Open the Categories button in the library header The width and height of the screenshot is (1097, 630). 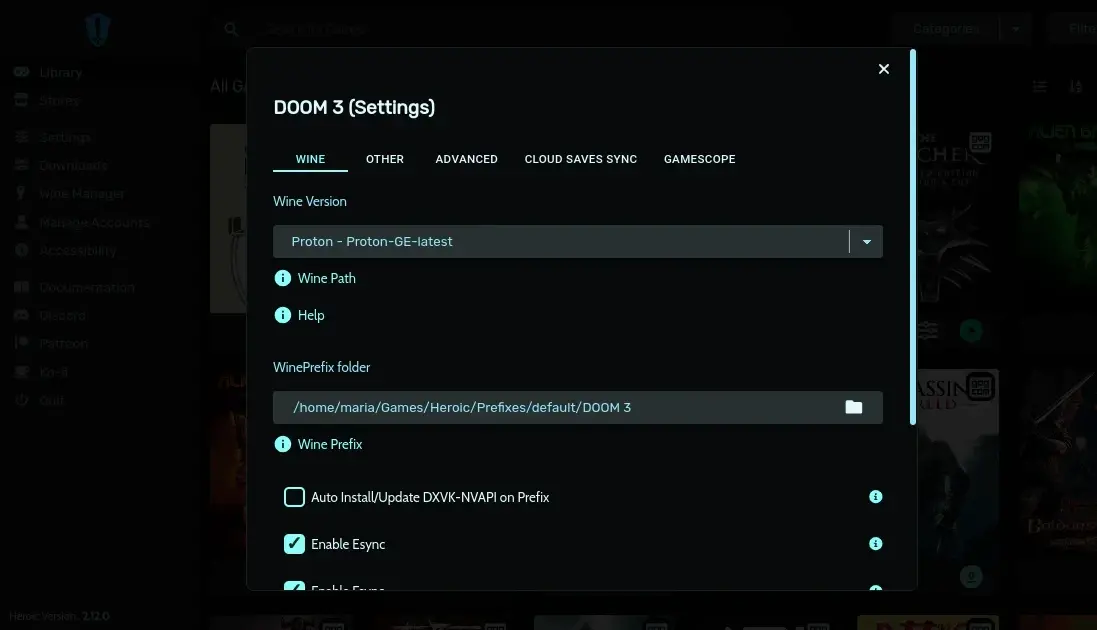946,29
